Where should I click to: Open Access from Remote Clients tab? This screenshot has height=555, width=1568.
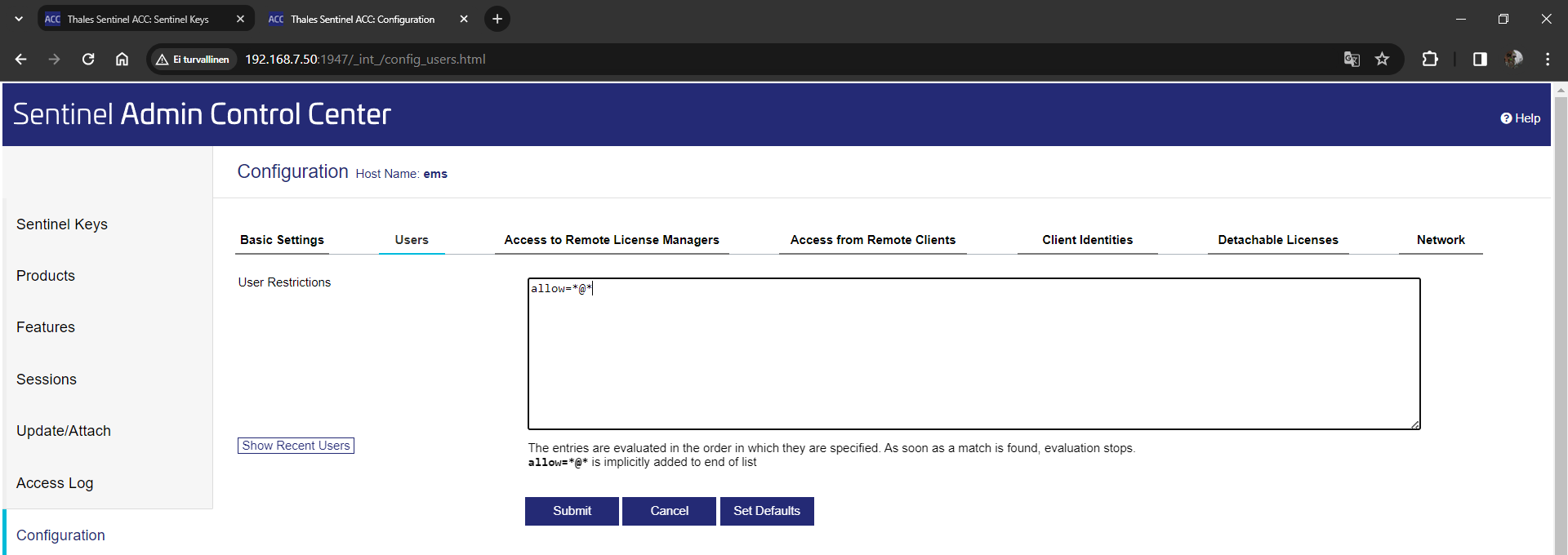[872, 240]
